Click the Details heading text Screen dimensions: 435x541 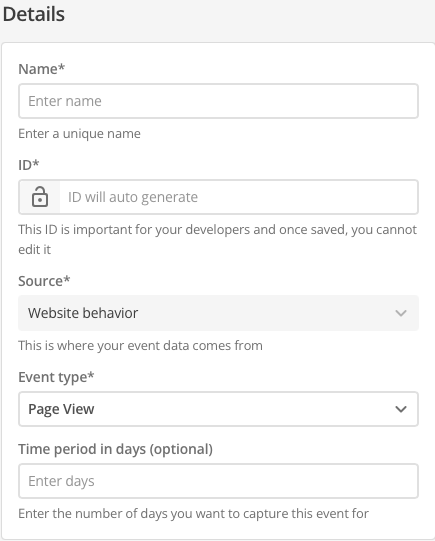click(x=33, y=14)
